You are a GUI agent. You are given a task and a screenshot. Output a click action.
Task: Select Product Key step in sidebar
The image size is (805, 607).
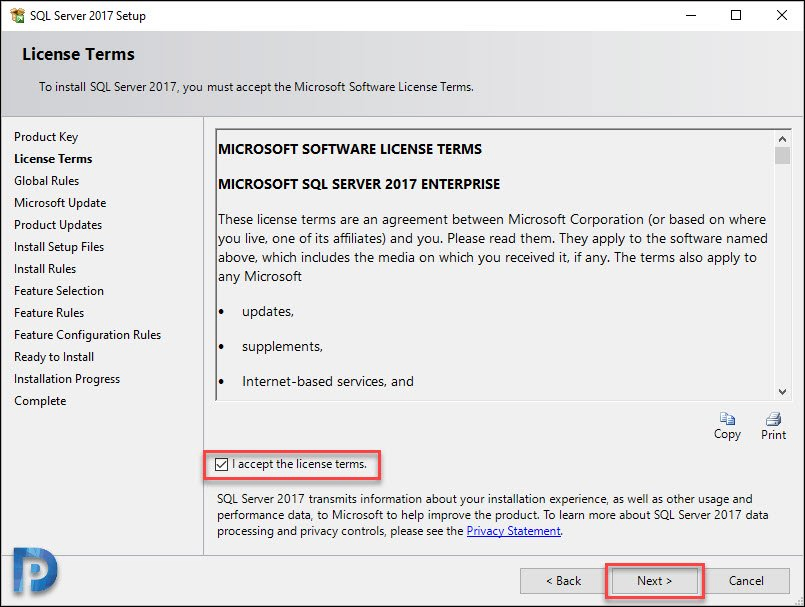point(46,137)
